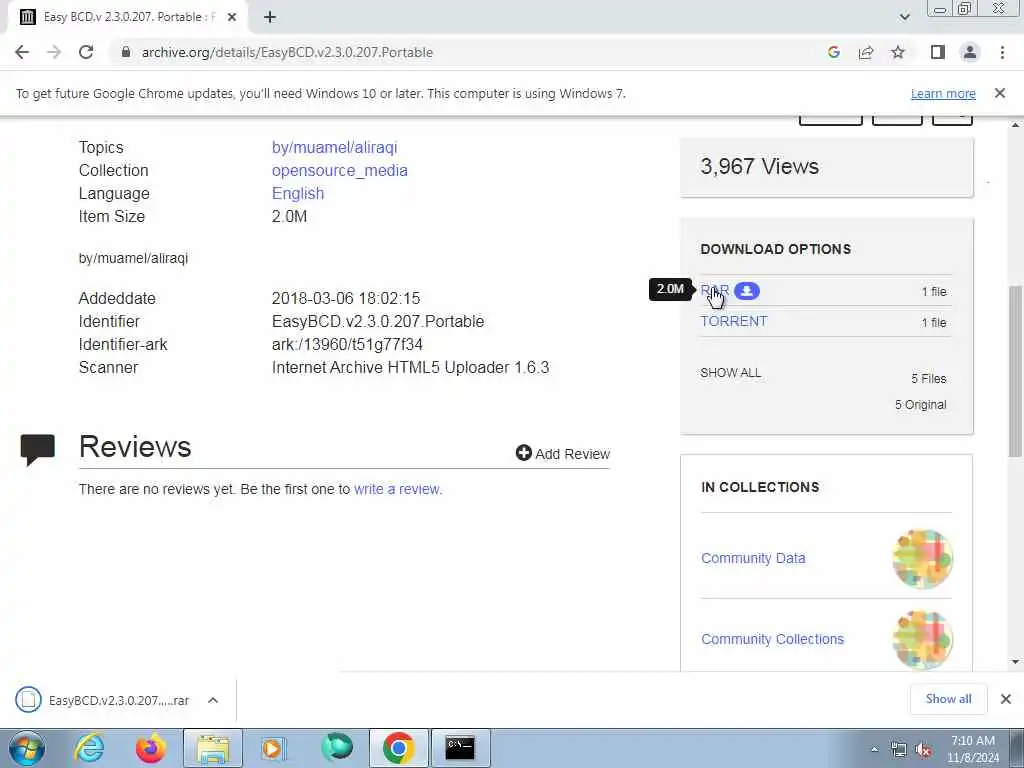Select the 3,967 Views text
Screen dimensions: 1024x768
760,167
